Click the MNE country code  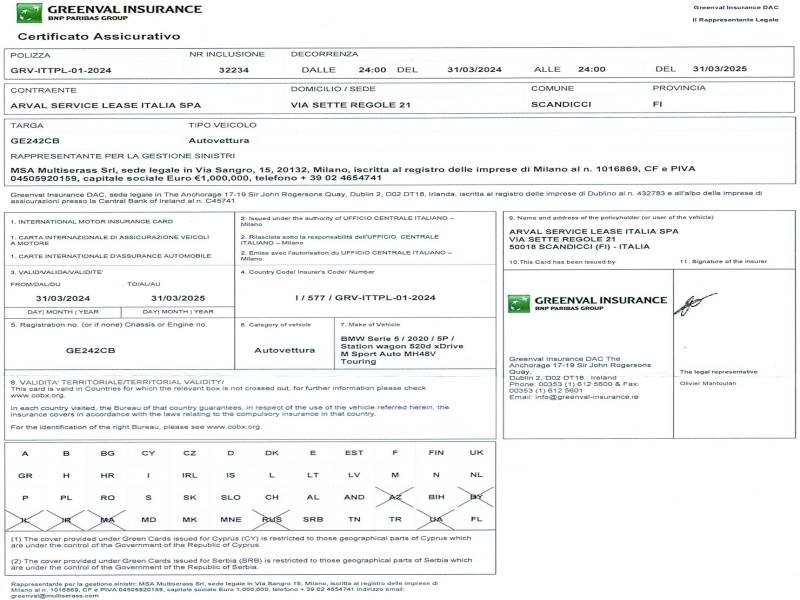click(x=231, y=519)
